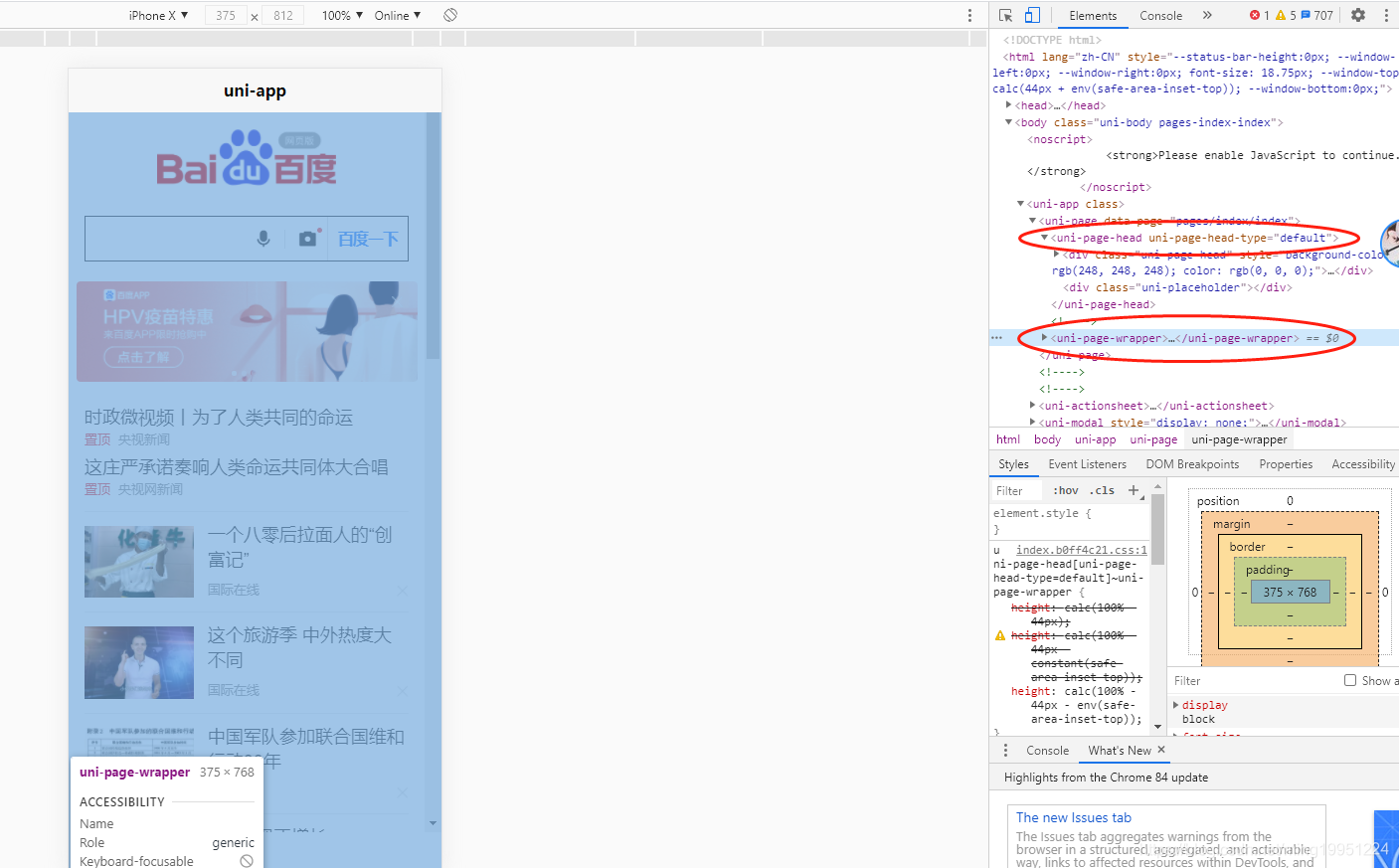Select html in the breadcrumb bar
Screen dimensions: 1399x868
click(1008, 439)
